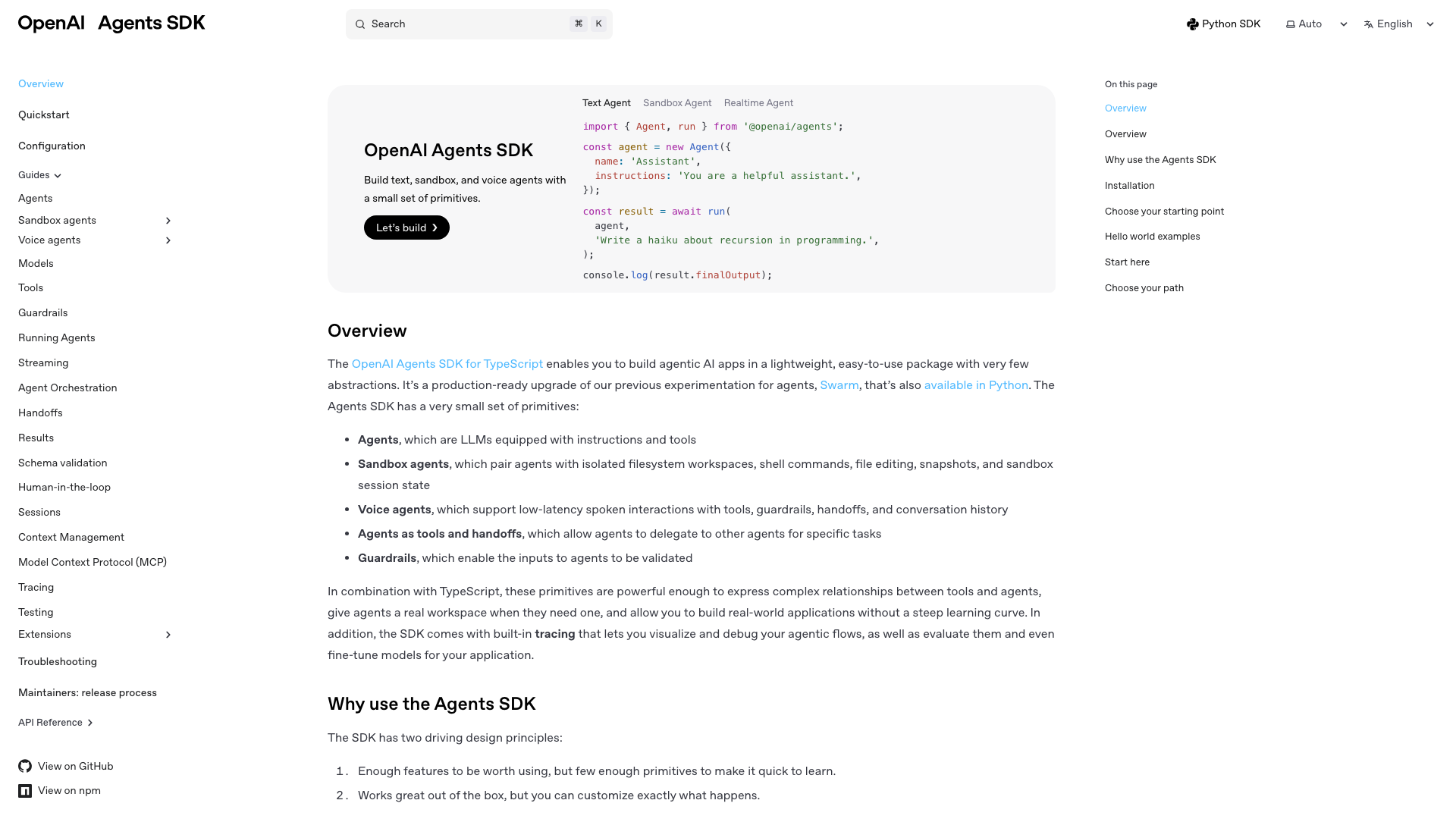Viewport: 1456px width, 819px height.
Task: Click the npm logo icon
Action: pos(25,791)
